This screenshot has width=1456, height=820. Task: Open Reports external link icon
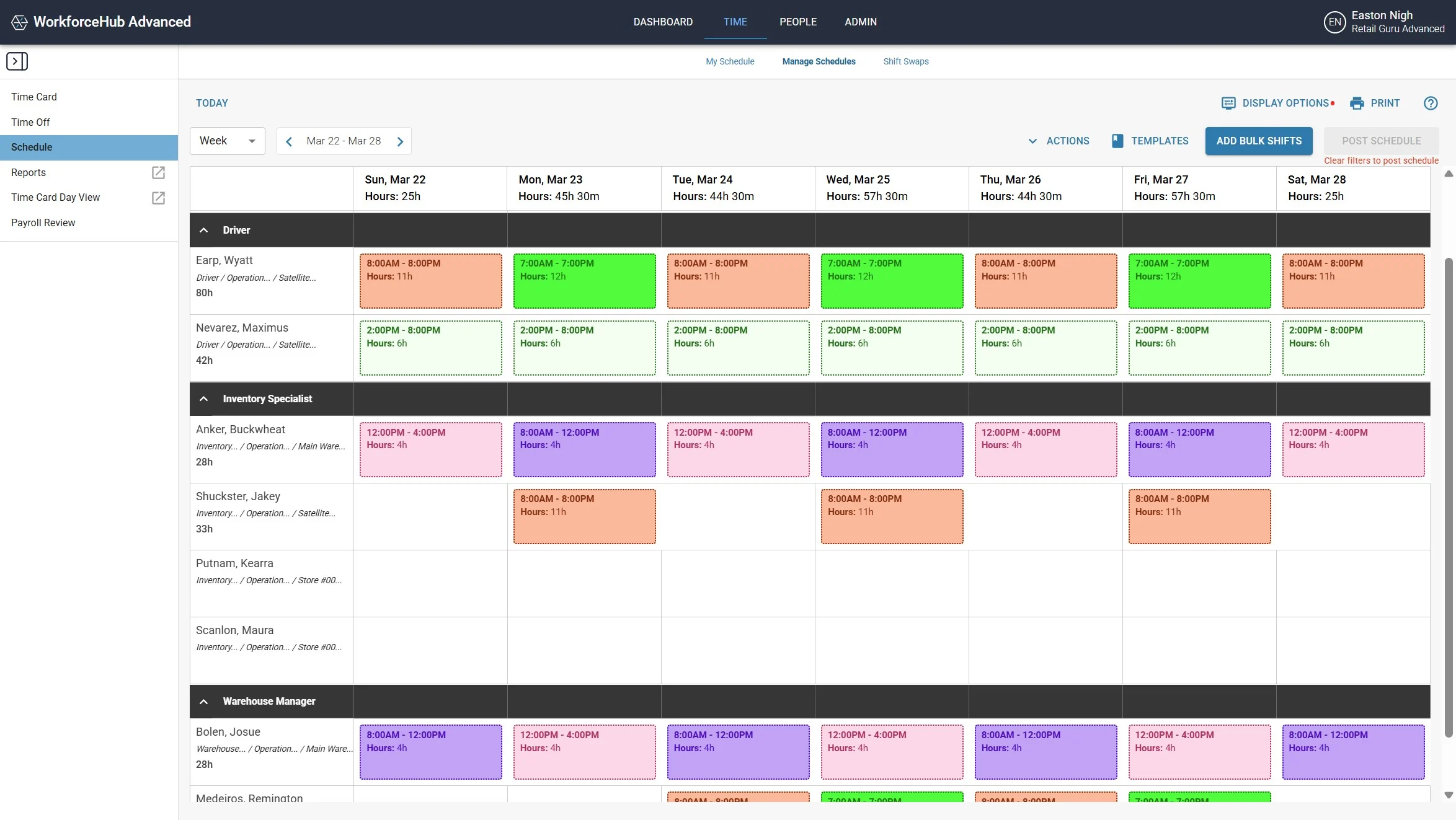tap(158, 172)
